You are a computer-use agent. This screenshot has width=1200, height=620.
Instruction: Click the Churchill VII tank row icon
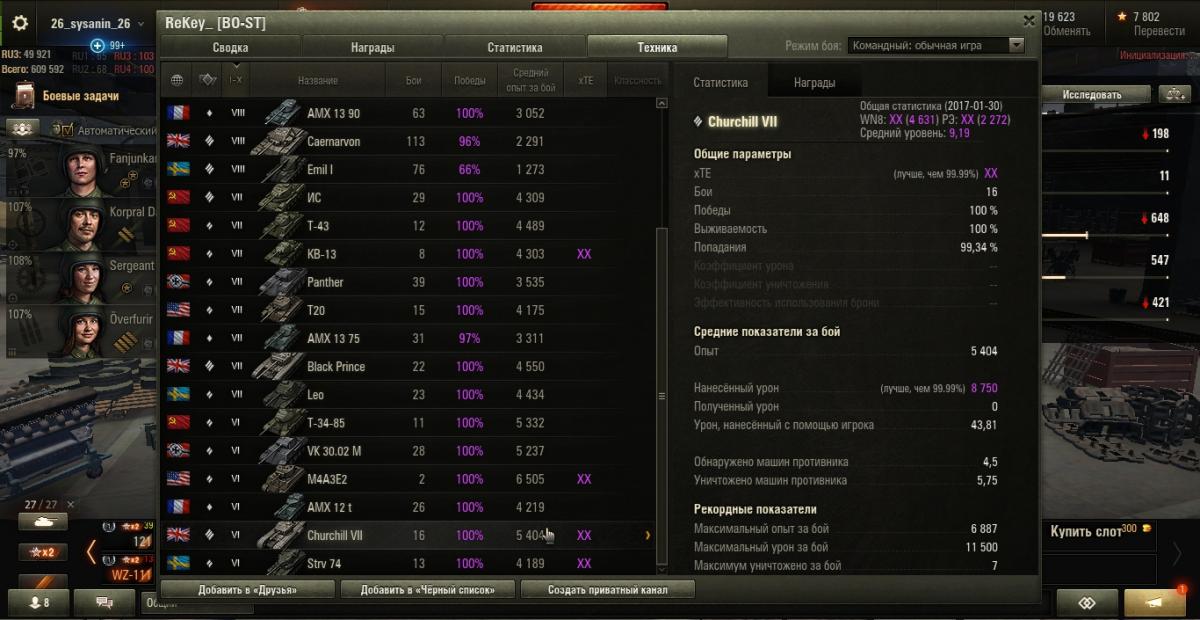coord(280,535)
